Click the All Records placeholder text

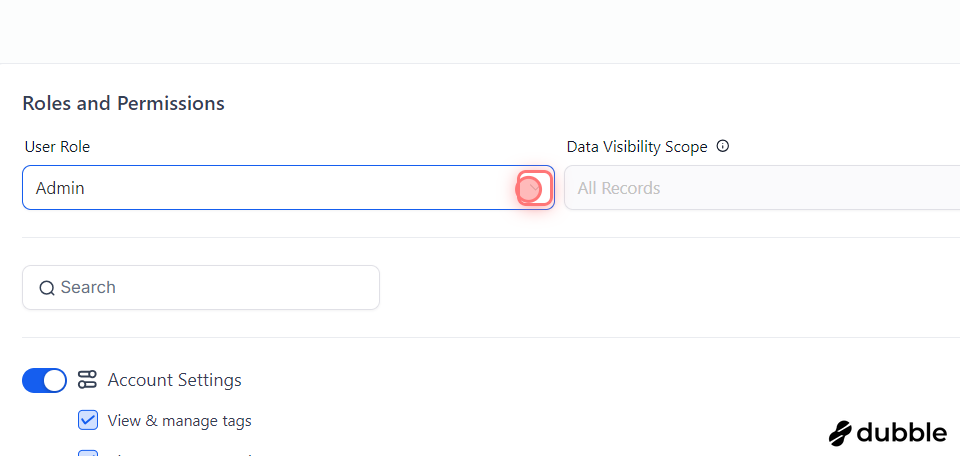[x=619, y=188]
